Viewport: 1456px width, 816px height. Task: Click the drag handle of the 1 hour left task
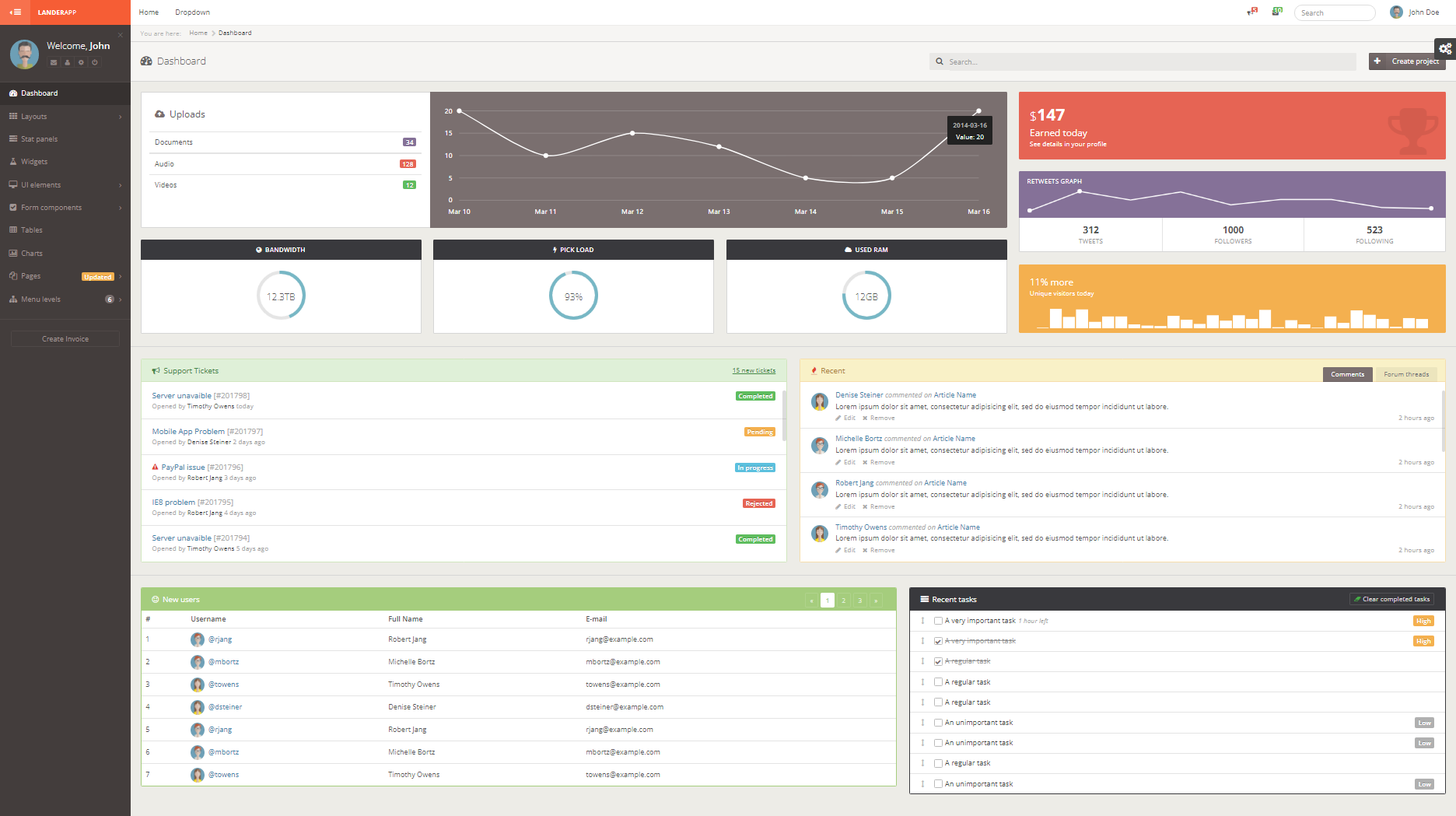922,621
